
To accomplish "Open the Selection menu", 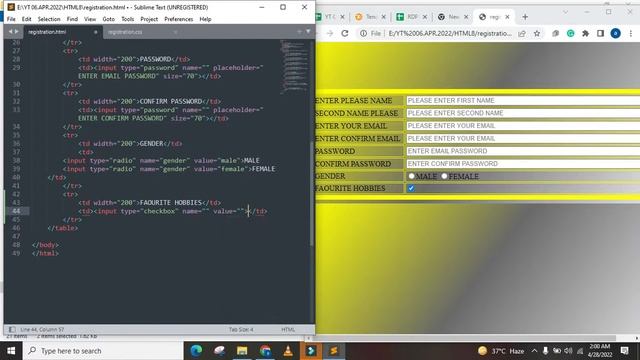I will (49, 19).
